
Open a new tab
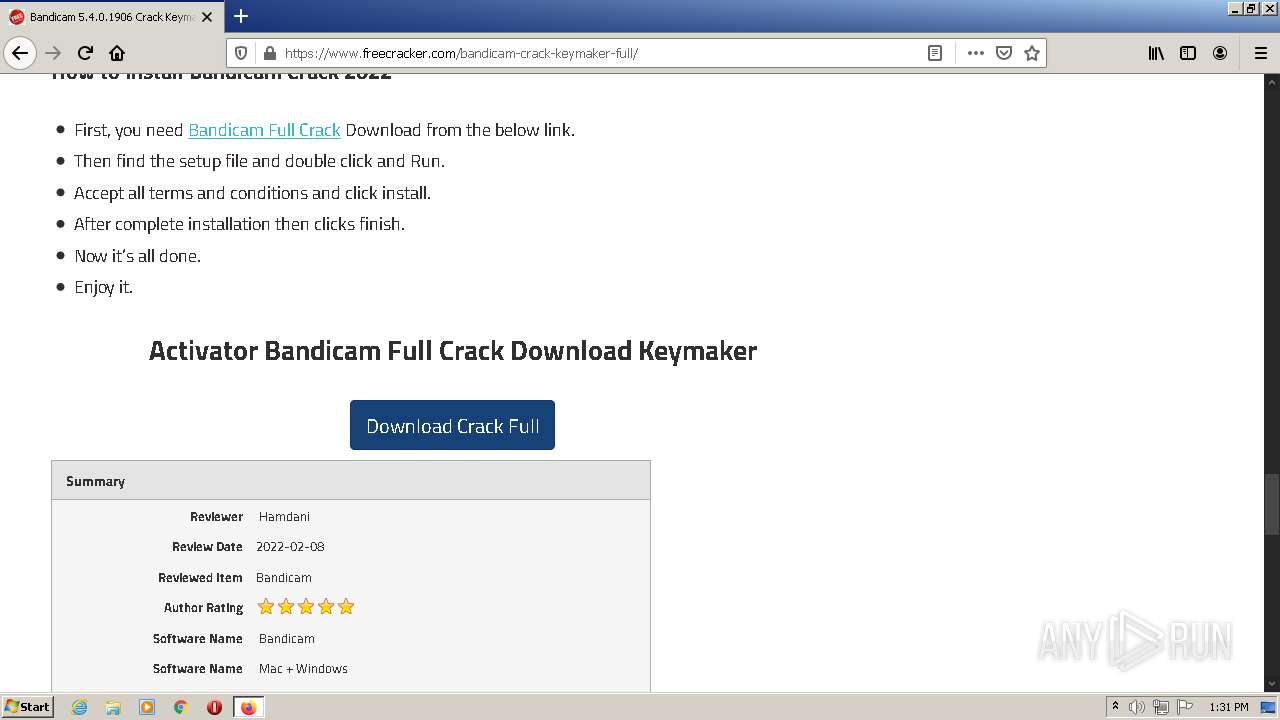(241, 16)
